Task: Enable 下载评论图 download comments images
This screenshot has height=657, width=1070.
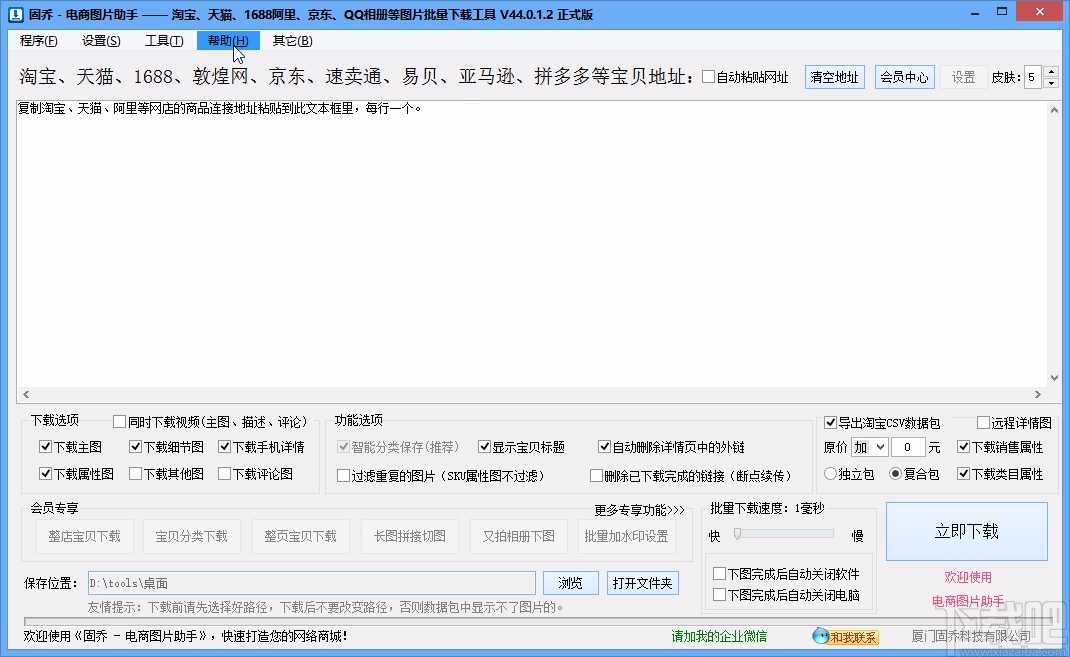Action: pos(225,474)
